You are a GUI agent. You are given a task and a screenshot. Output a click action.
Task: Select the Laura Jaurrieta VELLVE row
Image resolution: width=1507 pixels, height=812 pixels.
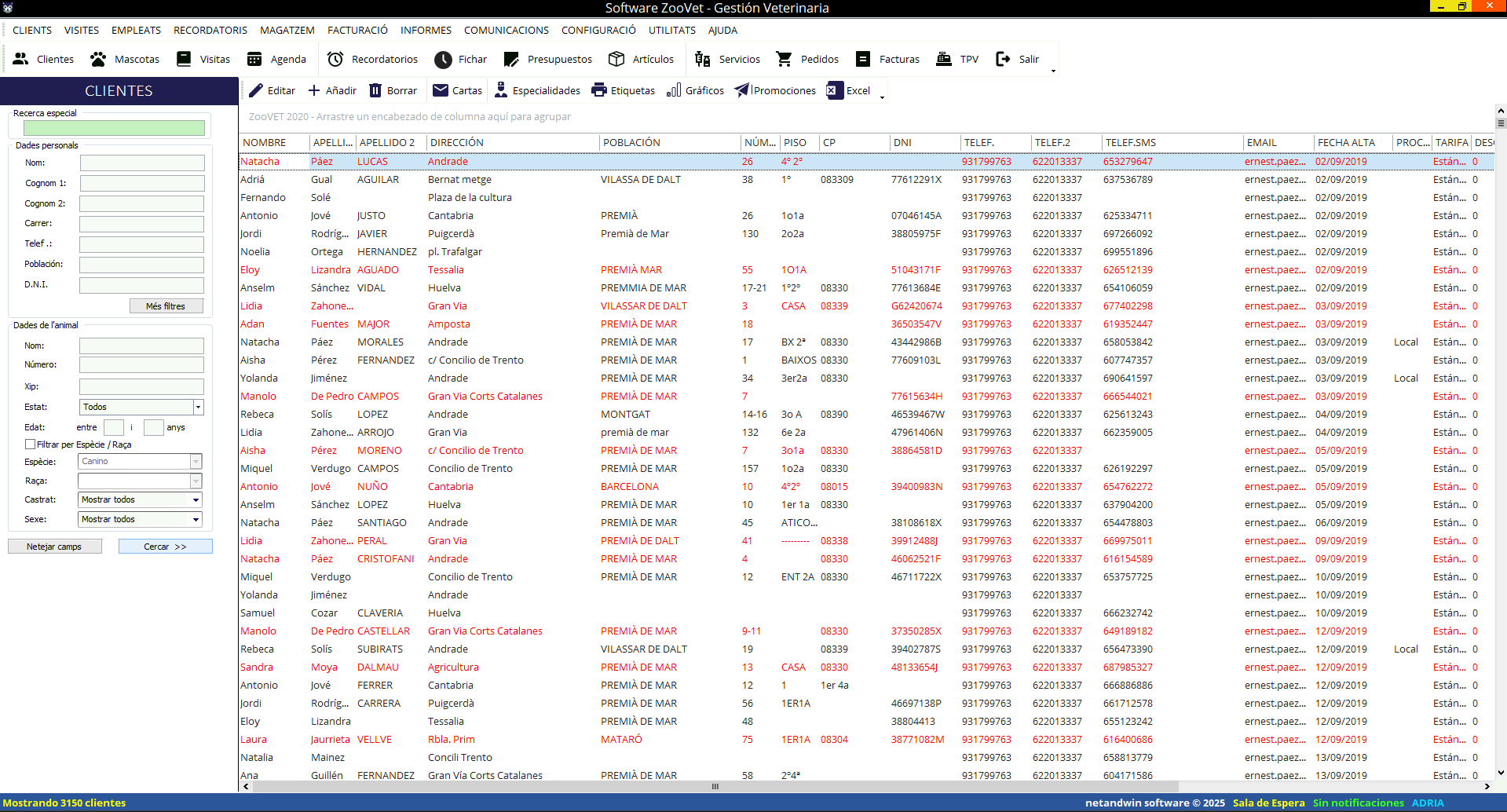point(866,740)
